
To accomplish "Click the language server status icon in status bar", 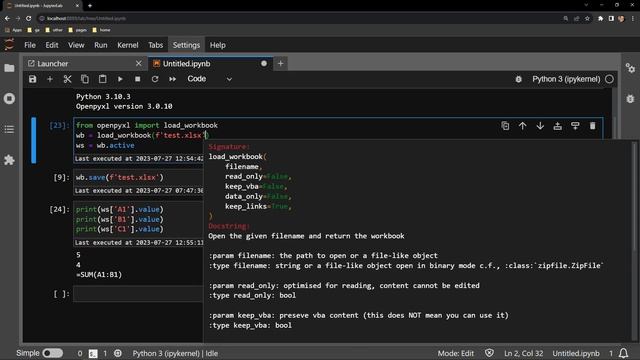I will click(118, 353).
